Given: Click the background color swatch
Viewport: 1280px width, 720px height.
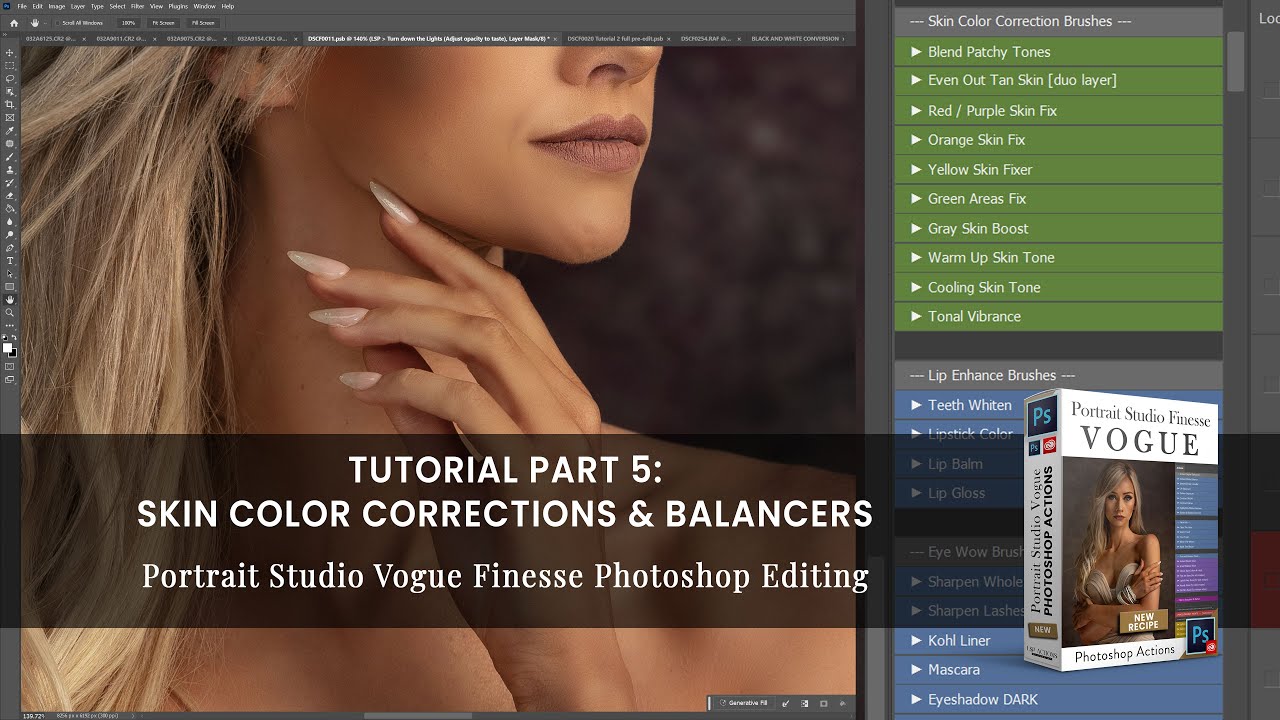Looking at the screenshot, I should tap(13, 354).
